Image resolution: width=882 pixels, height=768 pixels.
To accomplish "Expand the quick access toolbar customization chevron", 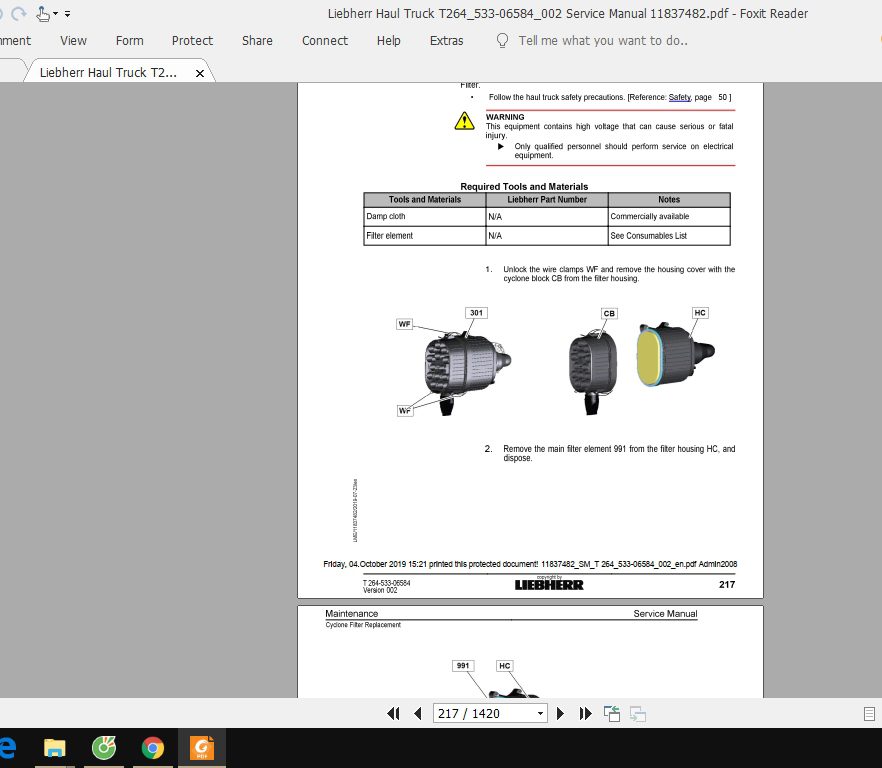I will coord(67,13).
